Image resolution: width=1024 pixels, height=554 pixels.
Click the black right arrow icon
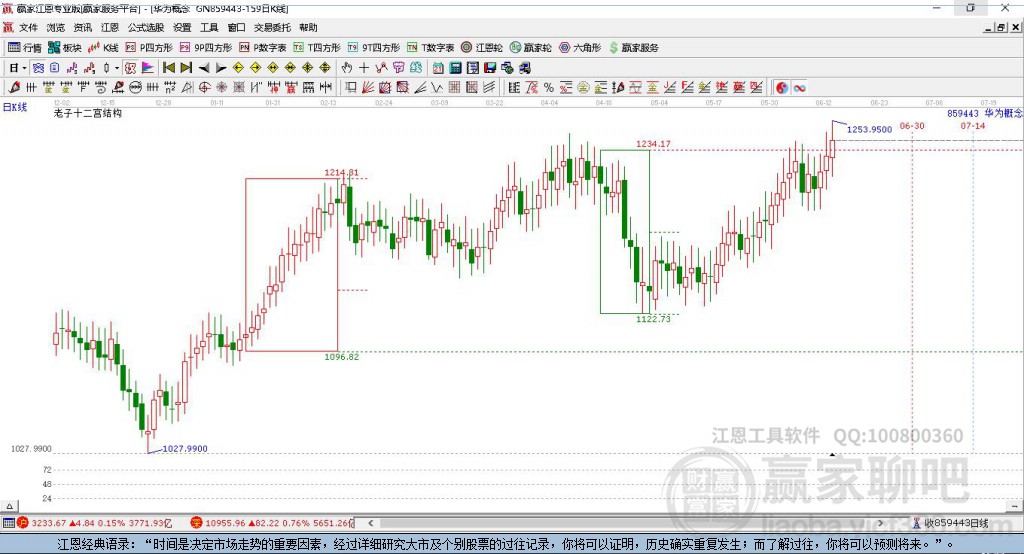(x=221, y=68)
